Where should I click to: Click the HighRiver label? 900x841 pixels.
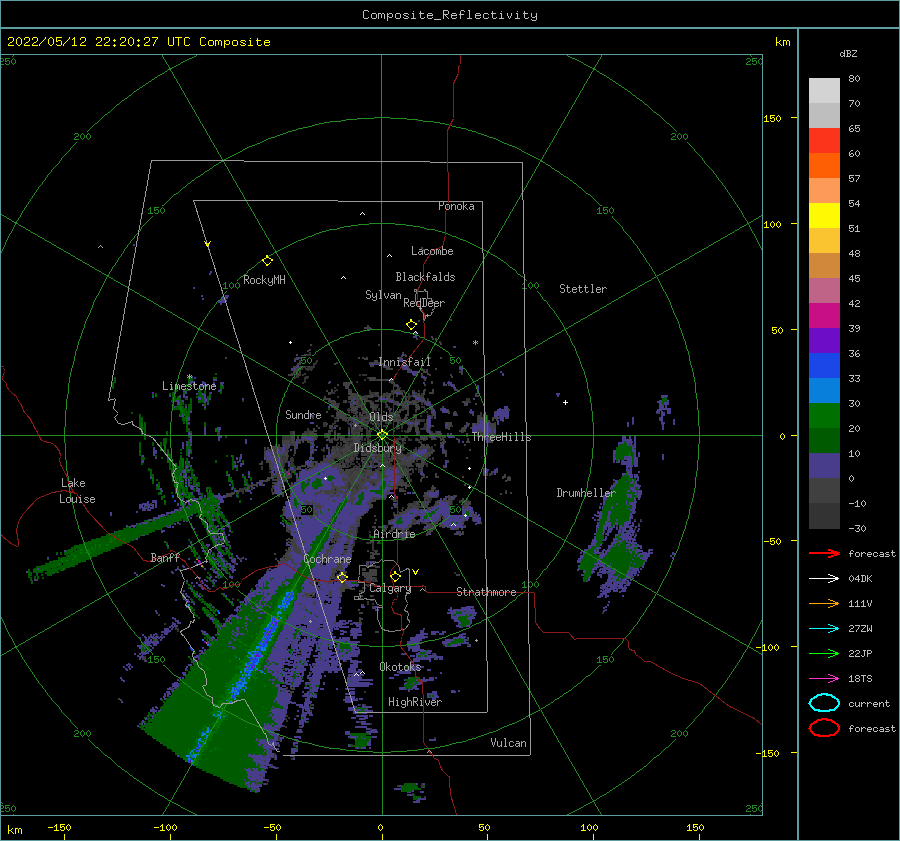pyautogui.click(x=414, y=702)
